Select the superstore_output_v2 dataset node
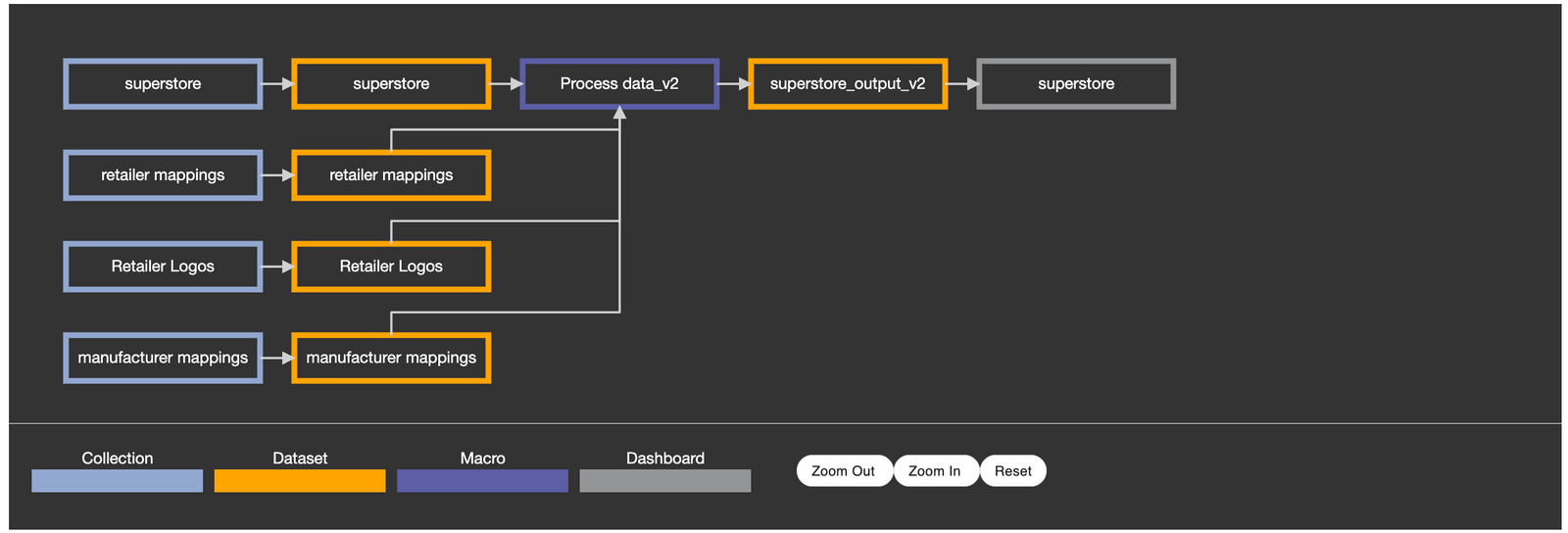The image size is (1568, 533). pos(848,84)
